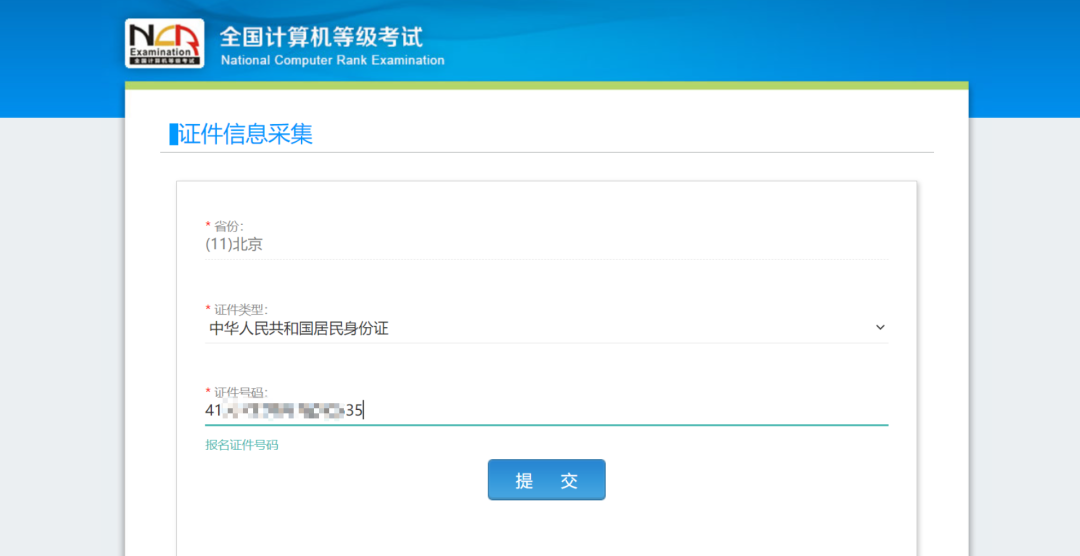
Task: Click the NCRE Examination logo
Action: click(x=165, y=43)
